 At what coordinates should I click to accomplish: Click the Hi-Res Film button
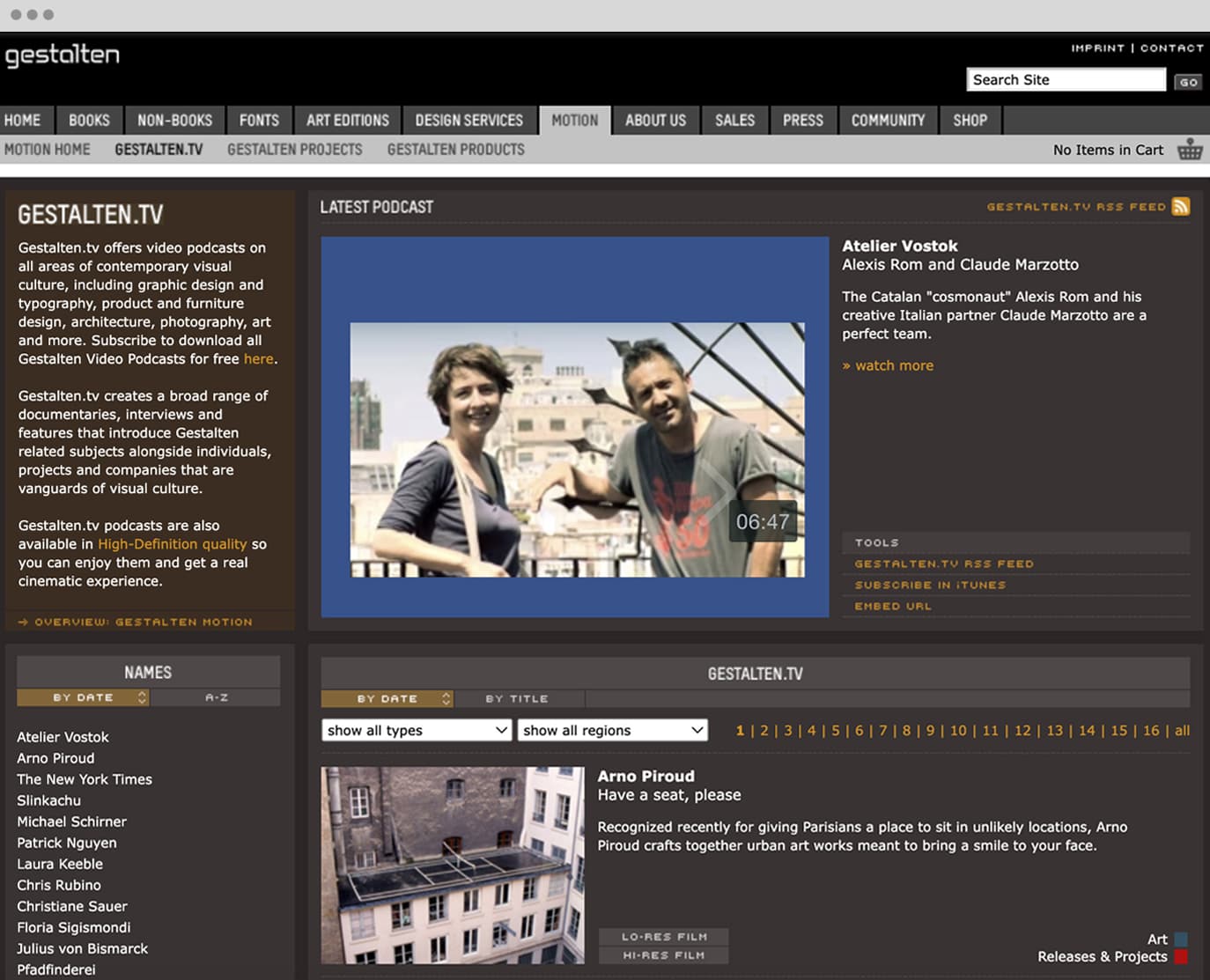[x=664, y=955]
